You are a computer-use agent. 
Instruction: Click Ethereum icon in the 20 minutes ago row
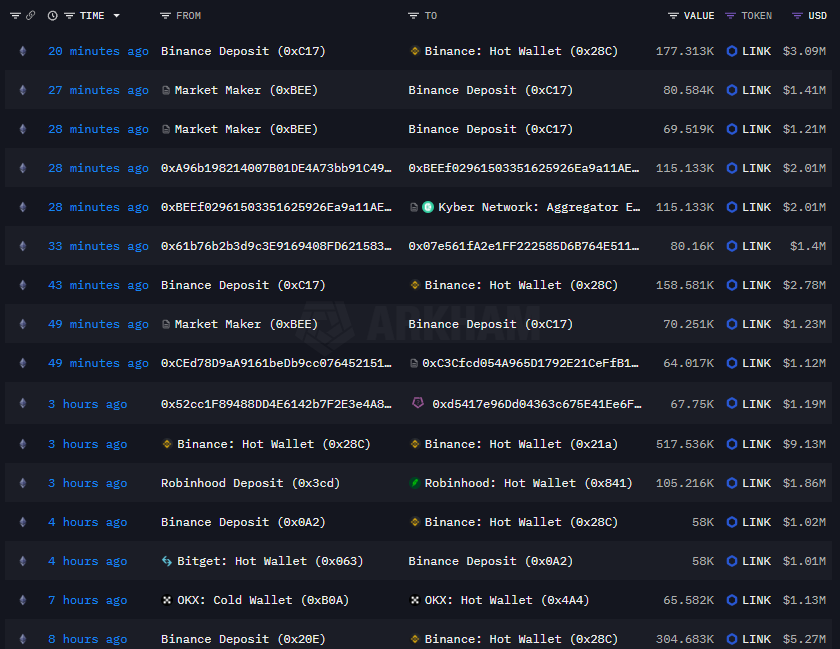(22, 51)
